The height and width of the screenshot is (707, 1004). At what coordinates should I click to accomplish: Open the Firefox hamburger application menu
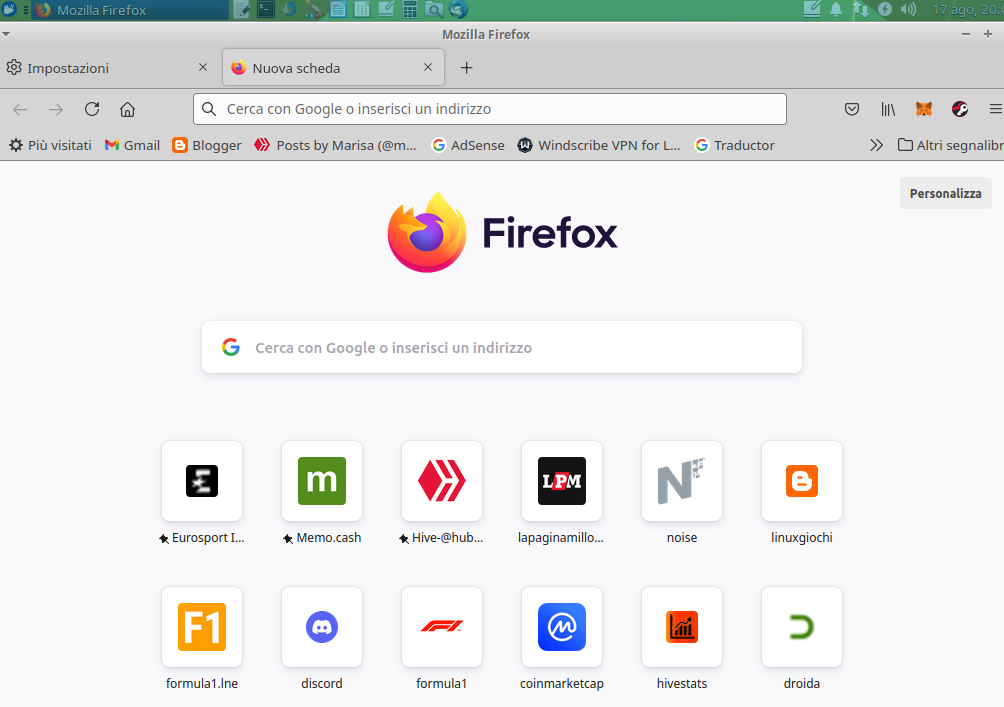point(995,110)
